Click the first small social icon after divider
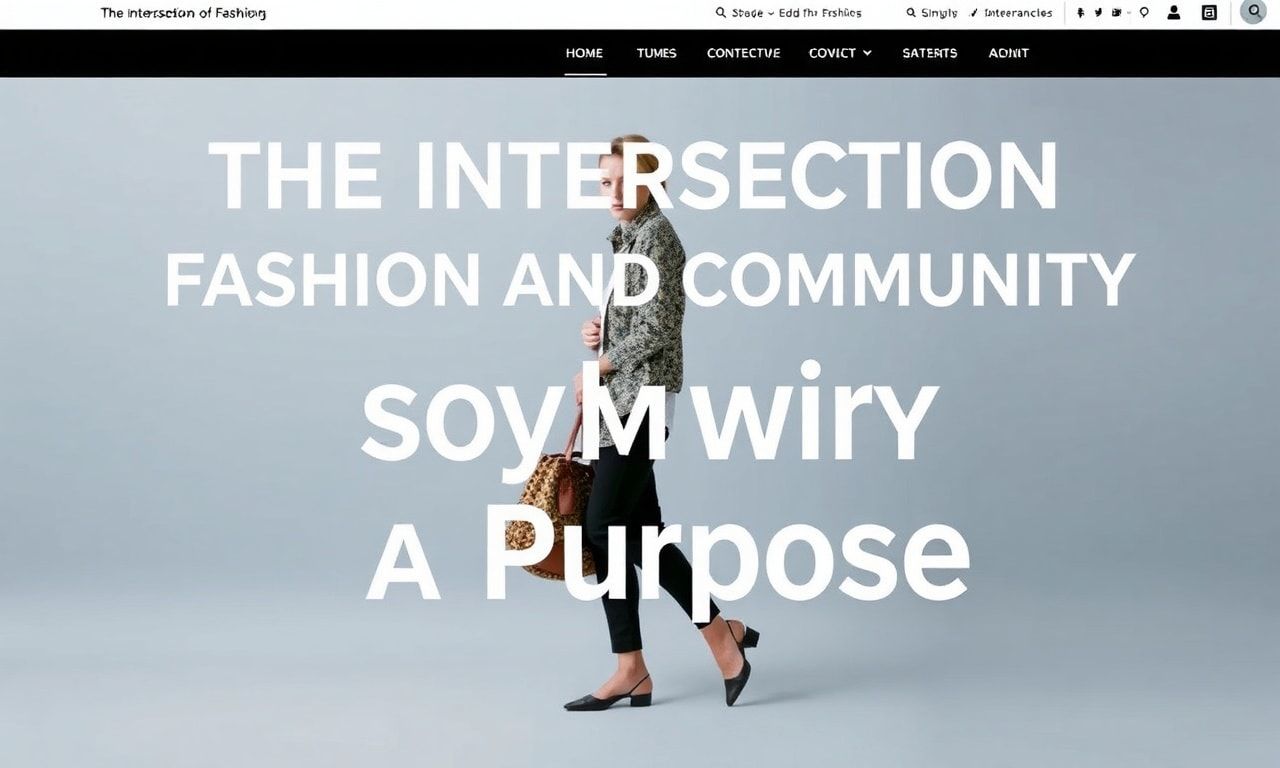The height and width of the screenshot is (768, 1280). coord(1080,13)
